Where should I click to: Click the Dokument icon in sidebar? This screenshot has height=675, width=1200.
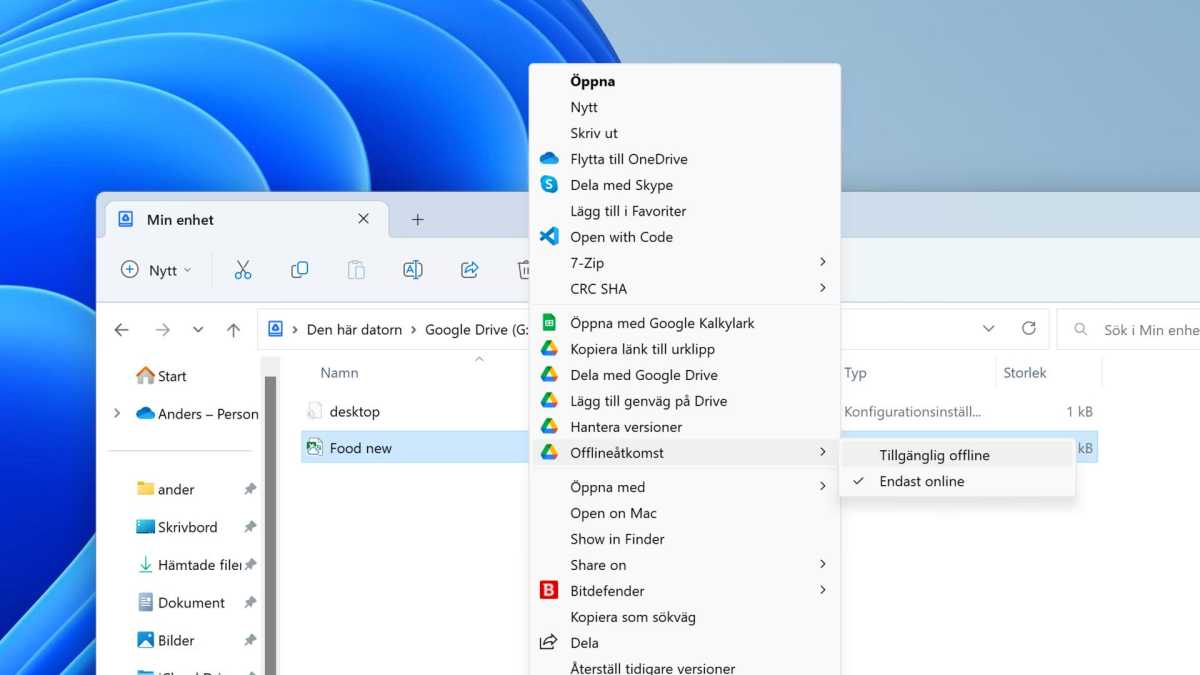coord(145,603)
